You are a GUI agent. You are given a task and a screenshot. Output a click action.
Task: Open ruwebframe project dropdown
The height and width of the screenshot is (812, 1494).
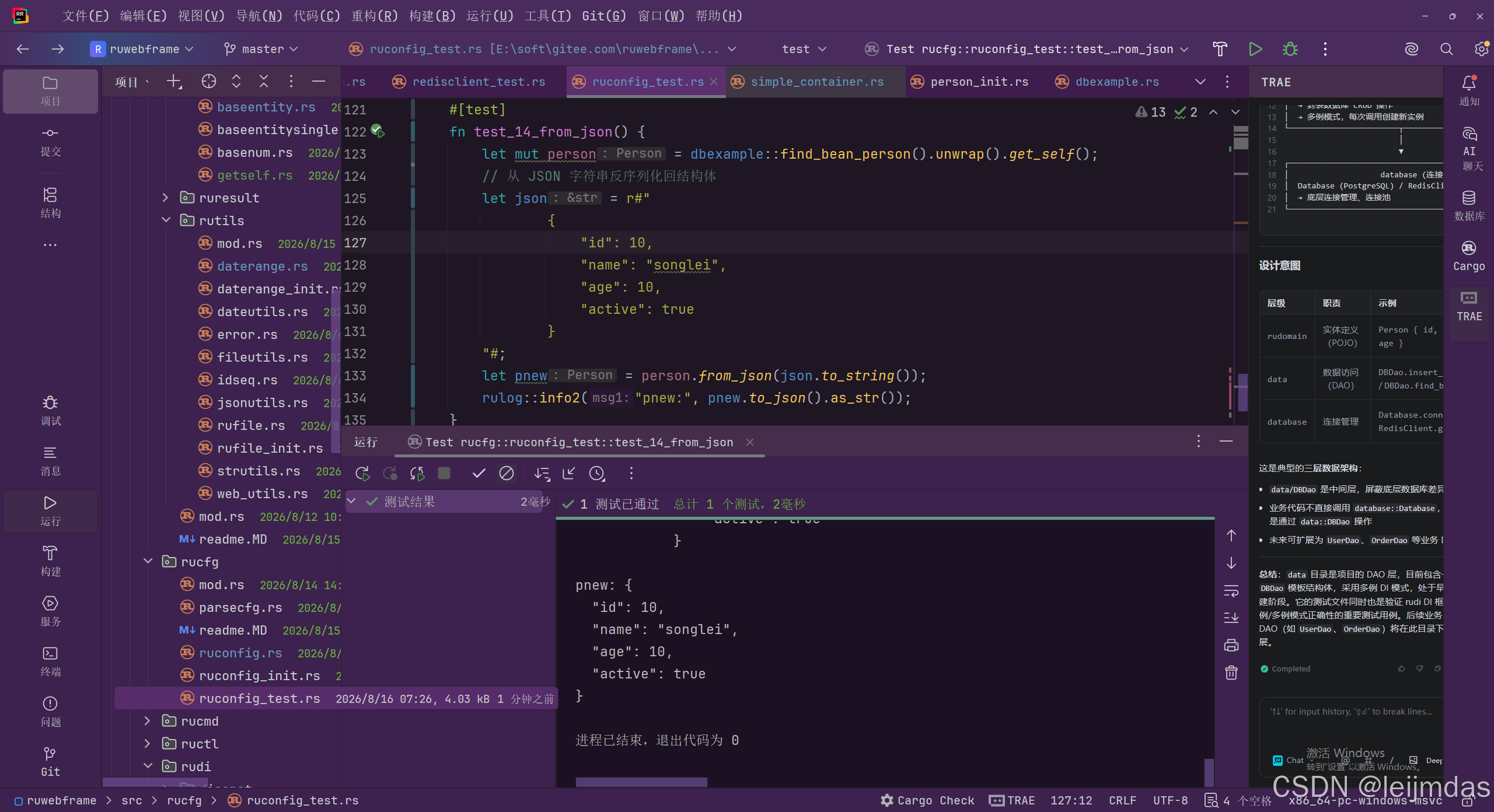tap(142, 49)
